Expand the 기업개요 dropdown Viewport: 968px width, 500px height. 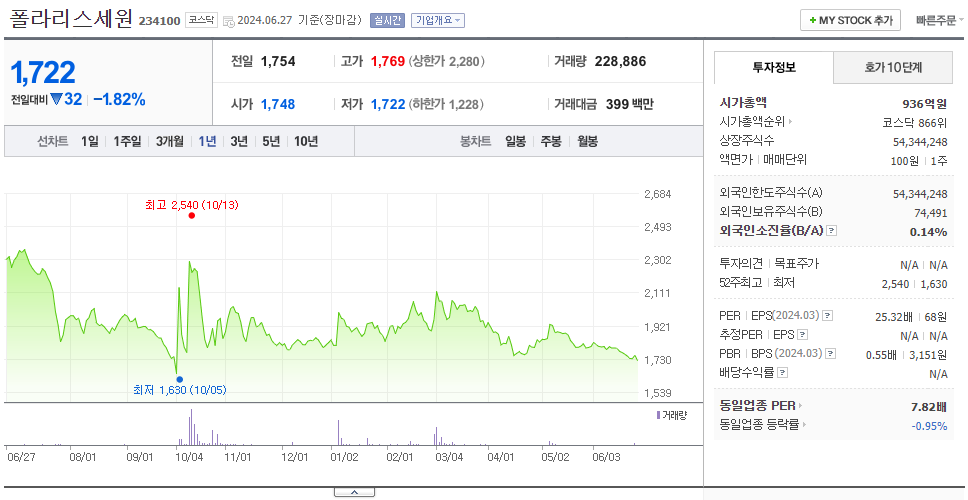(x=438, y=20)
